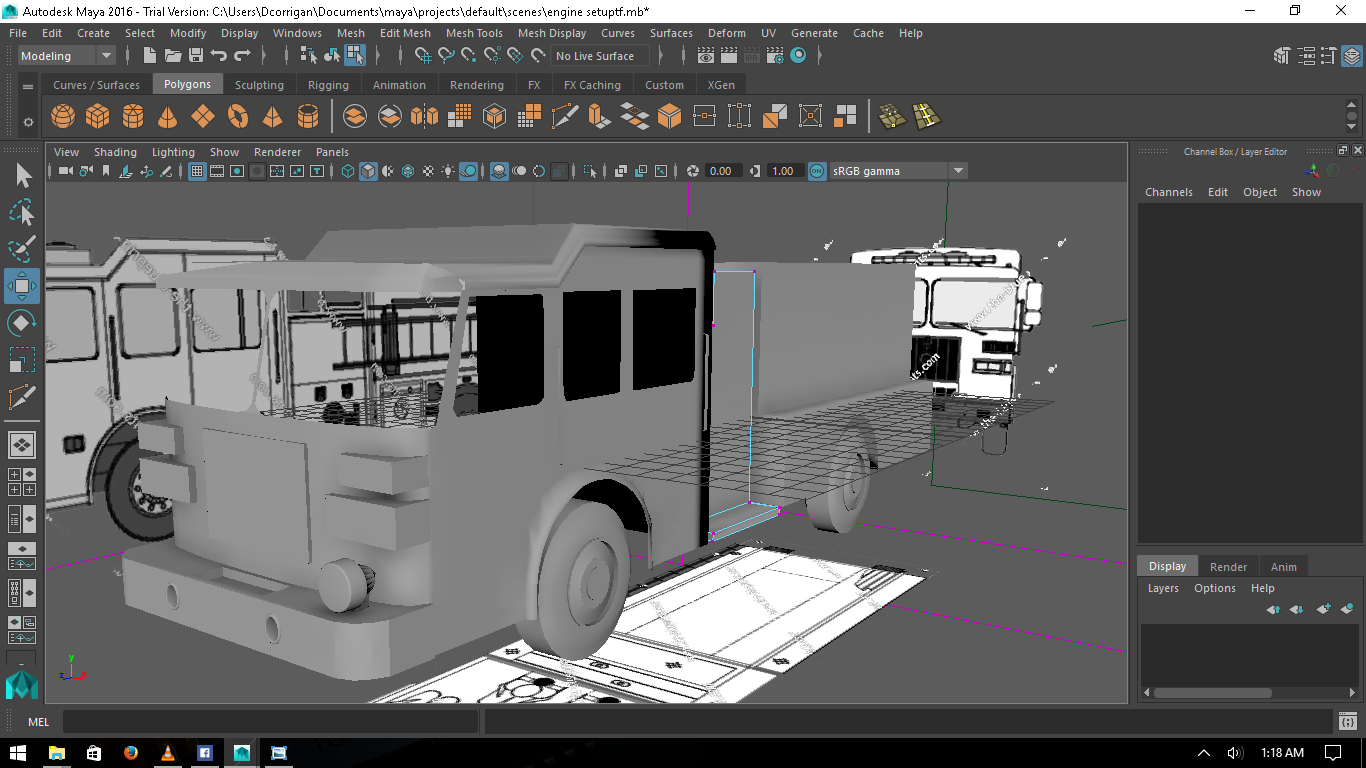Viewport: 1366px width, 768px height.
Task: Click the save scene icon
Action: coord(196,56)
